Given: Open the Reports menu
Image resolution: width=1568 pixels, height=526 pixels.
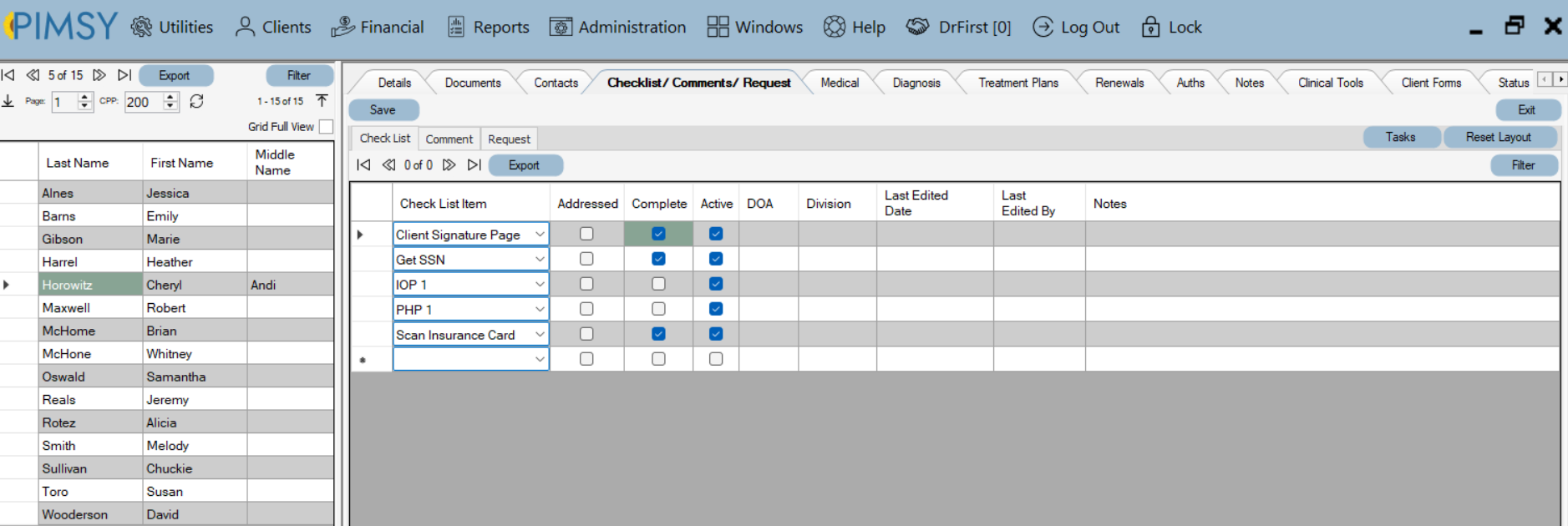Looking at the screenshot, I should pos(489,27).
